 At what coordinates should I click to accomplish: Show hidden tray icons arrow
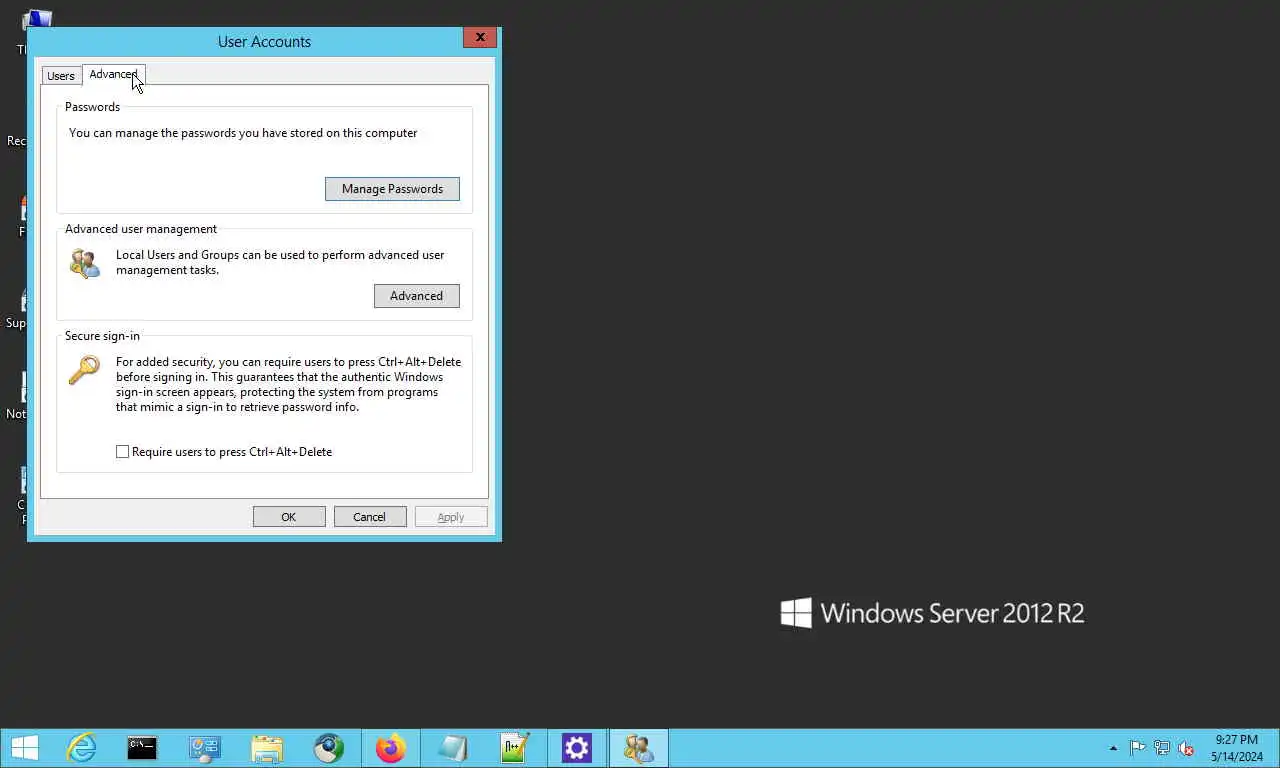point(1113,748)
